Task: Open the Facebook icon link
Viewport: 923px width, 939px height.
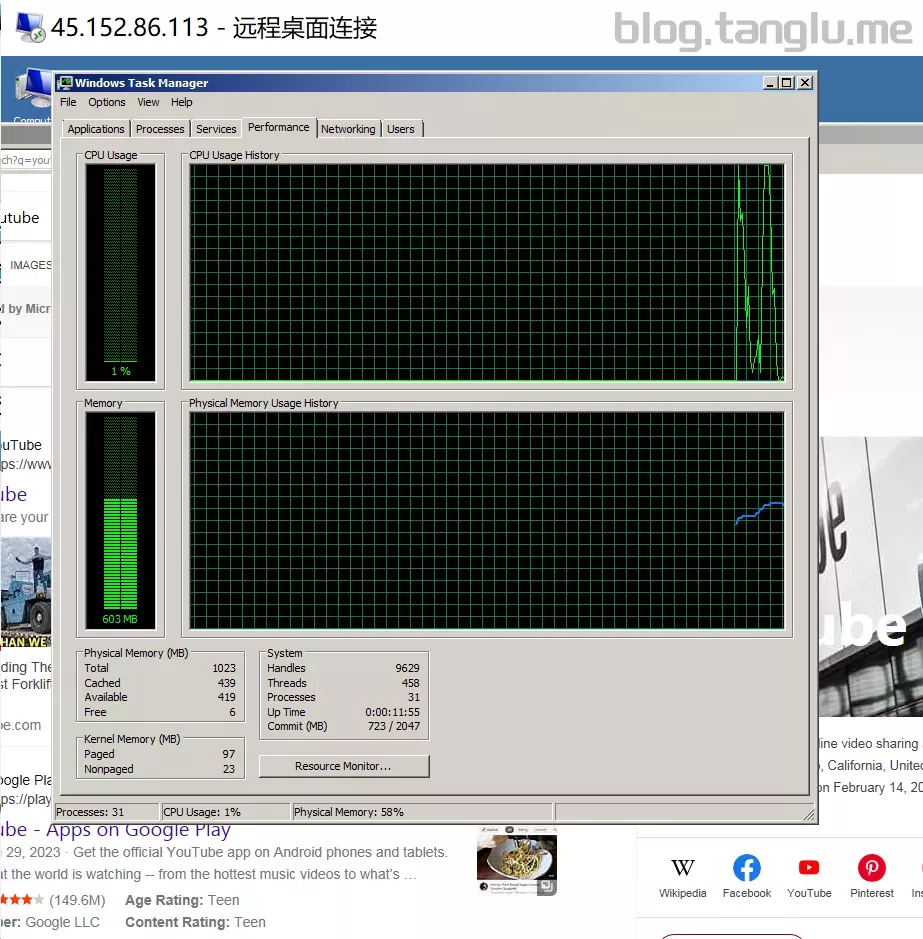Action: pyautogui.click(x=746, y=868)
